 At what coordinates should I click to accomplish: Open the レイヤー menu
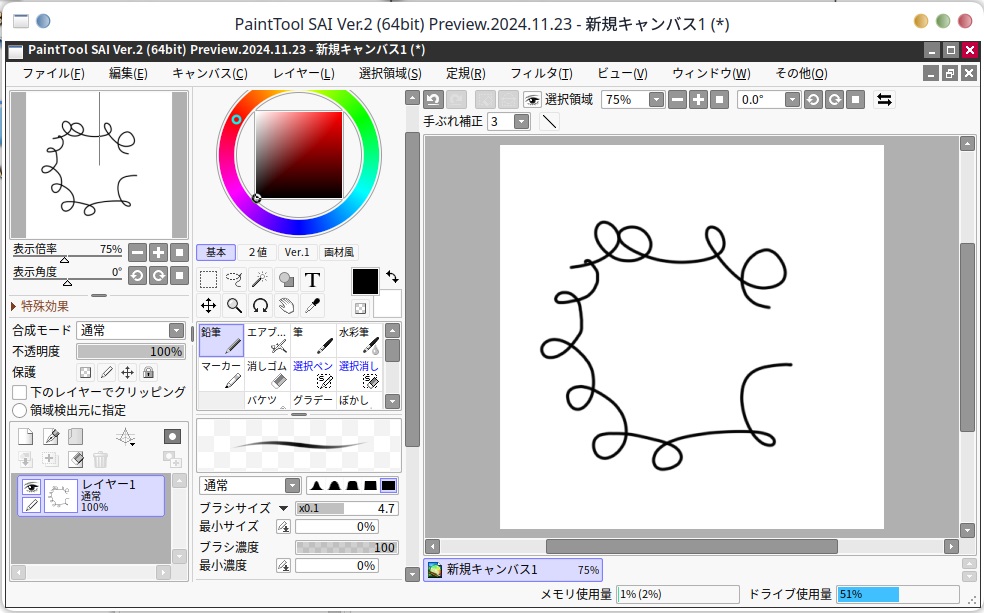tap(303, 73)
